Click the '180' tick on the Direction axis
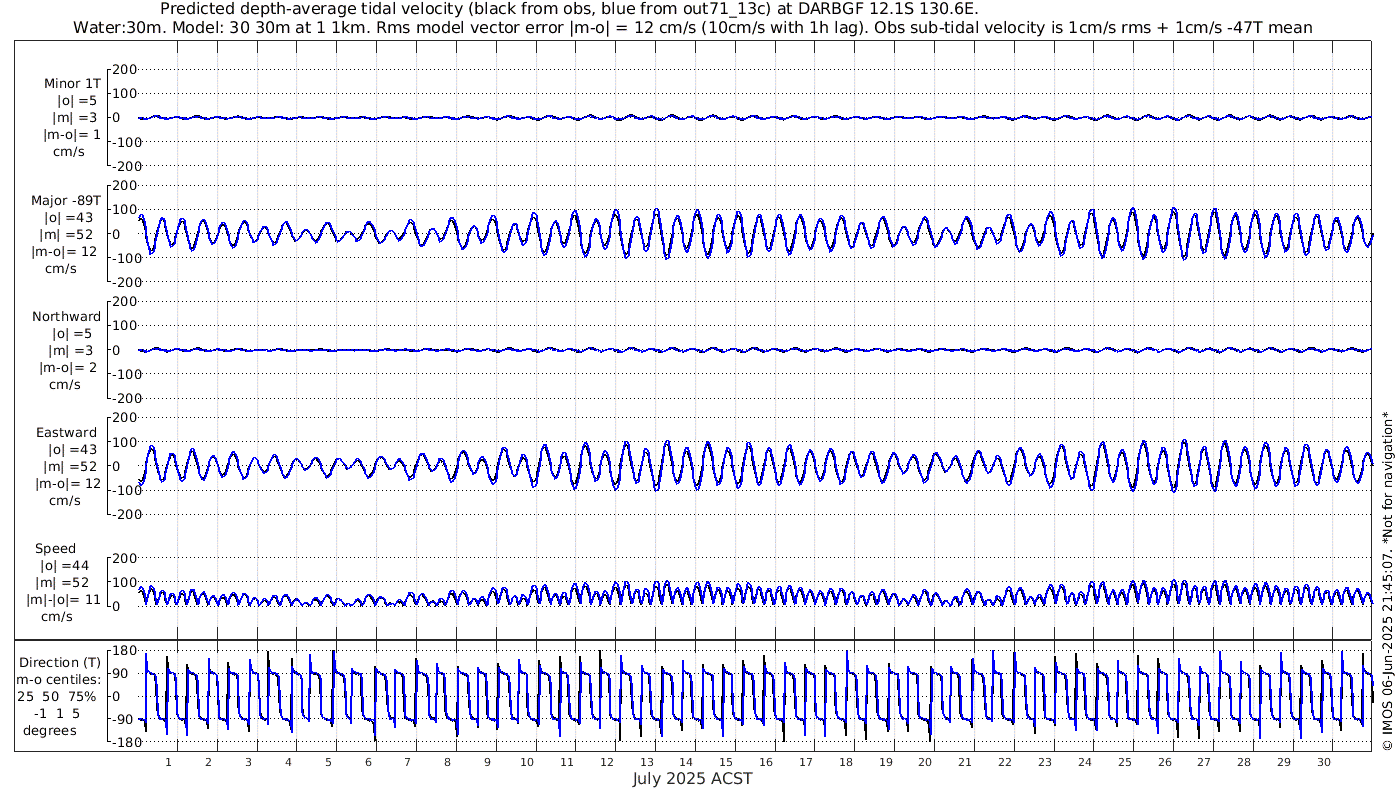This screenshot has height=800, width=1400. click(x=123, y=650)
